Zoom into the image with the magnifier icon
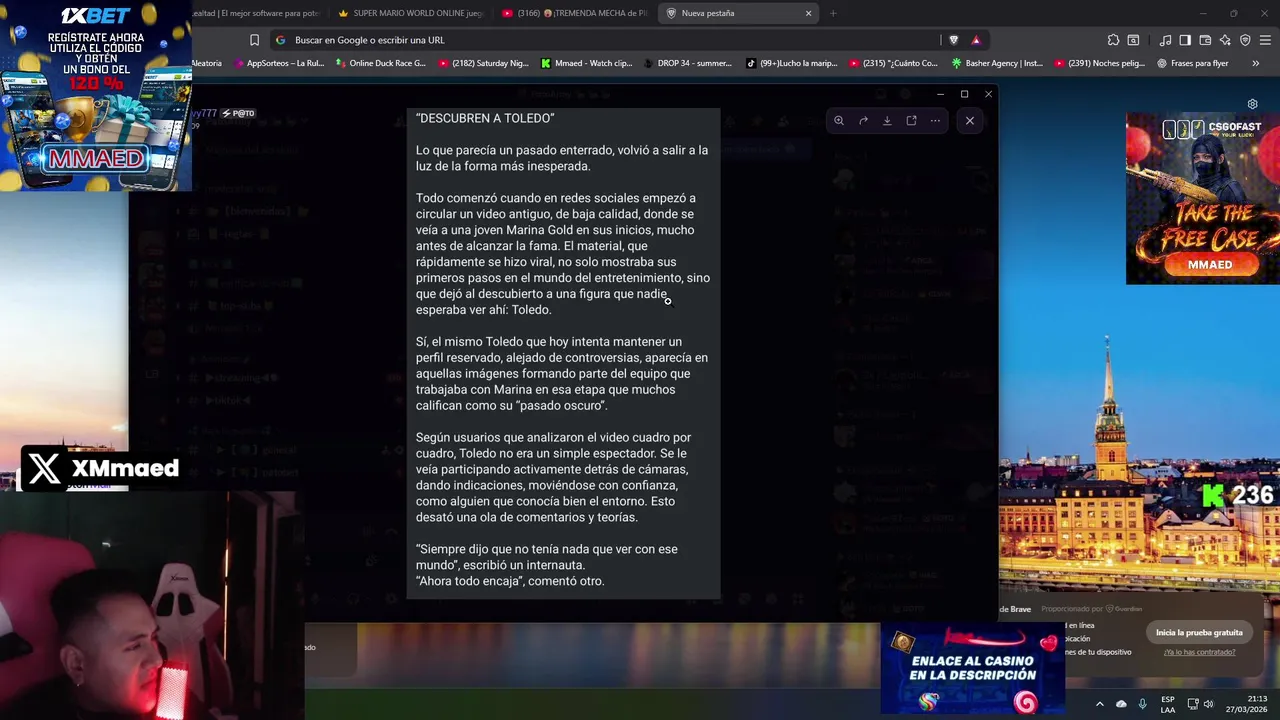 839,120
